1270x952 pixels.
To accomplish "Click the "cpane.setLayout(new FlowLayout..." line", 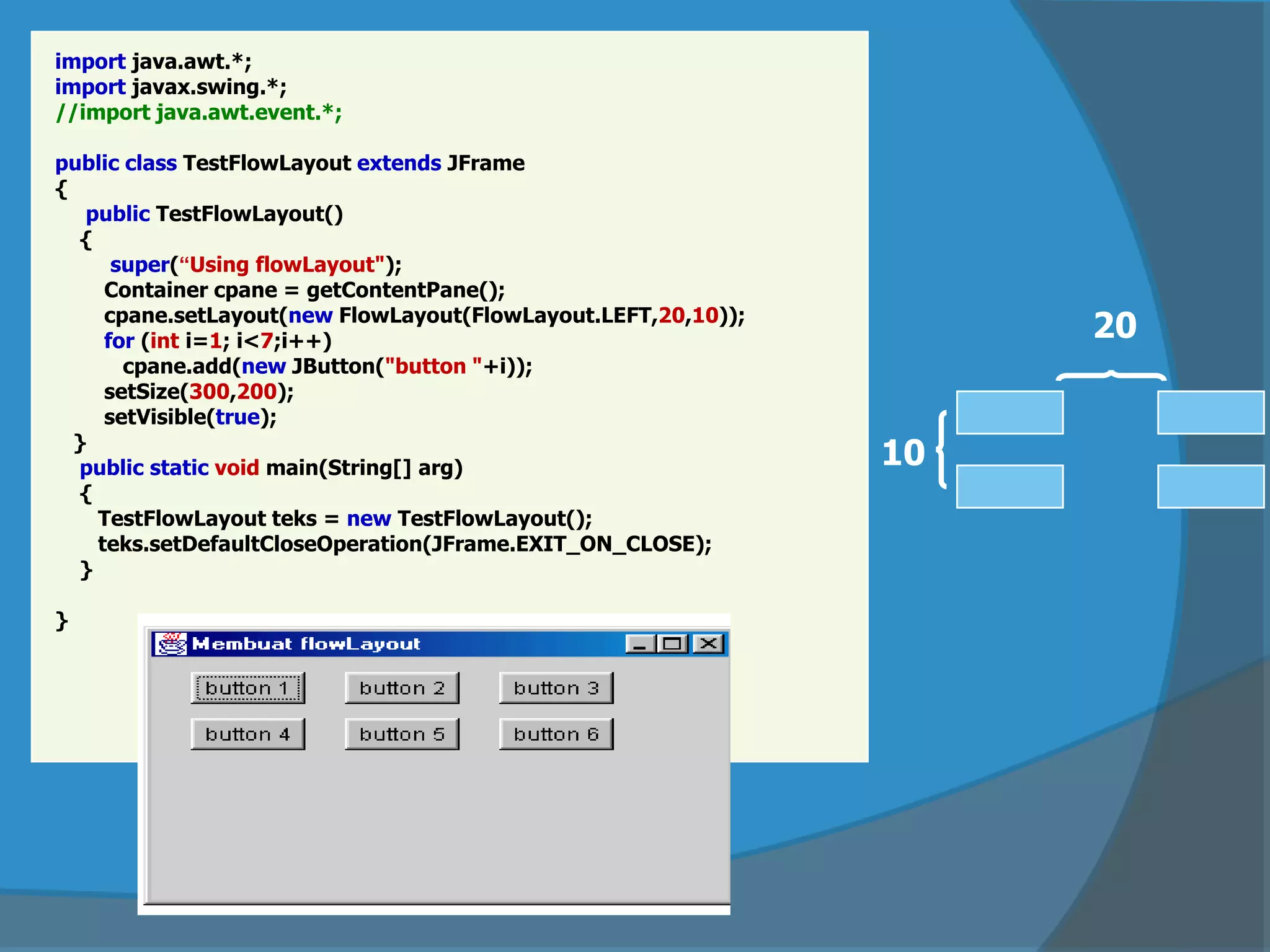I will click(424, 315).
